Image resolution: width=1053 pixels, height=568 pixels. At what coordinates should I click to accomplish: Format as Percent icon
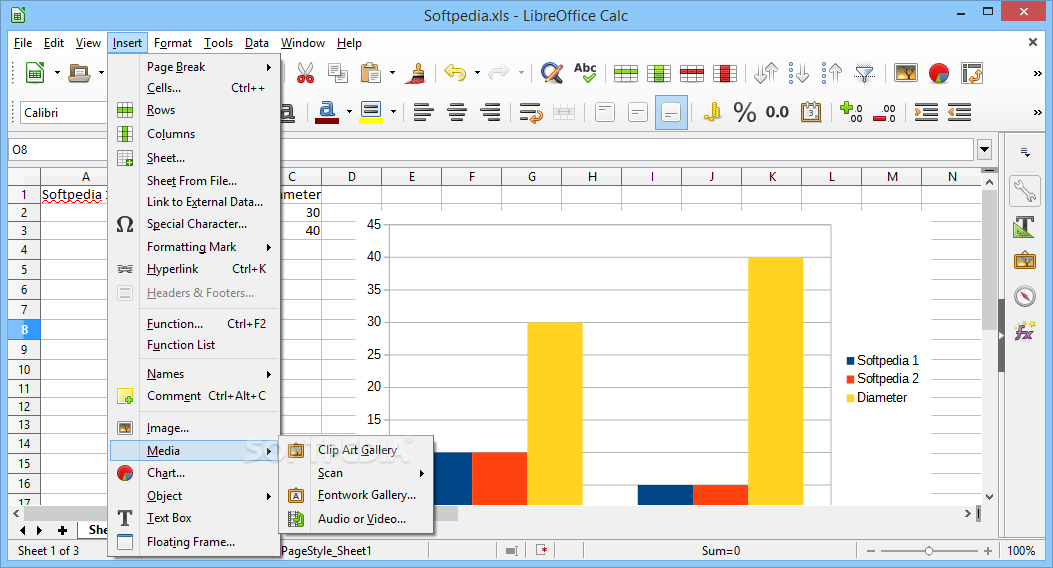(745, 112)
